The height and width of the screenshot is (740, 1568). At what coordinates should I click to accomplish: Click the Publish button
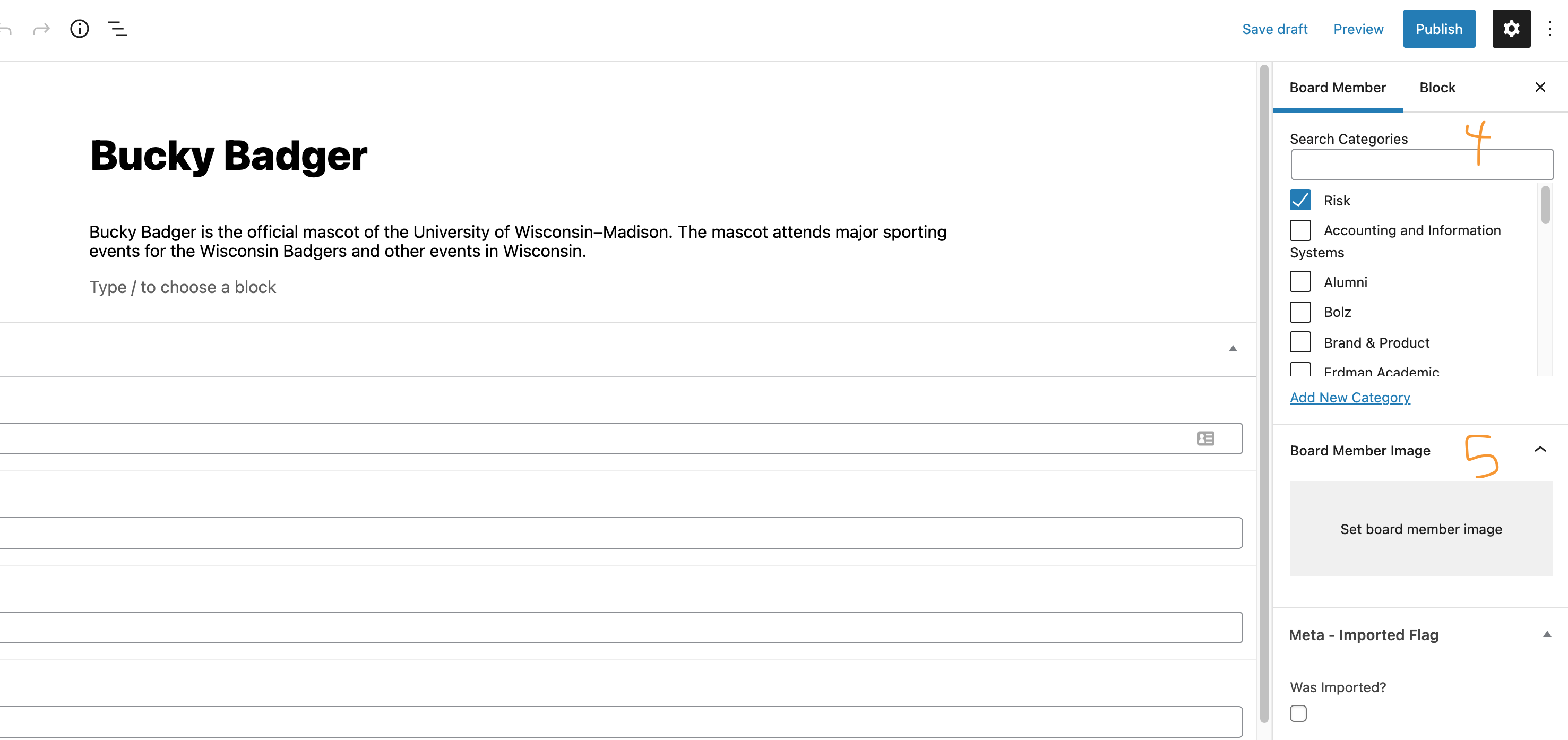pos(1438,29)
